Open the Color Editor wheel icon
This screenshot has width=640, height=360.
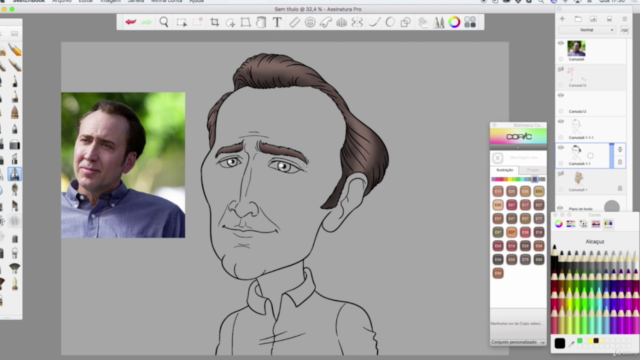(x=454, y=22)
